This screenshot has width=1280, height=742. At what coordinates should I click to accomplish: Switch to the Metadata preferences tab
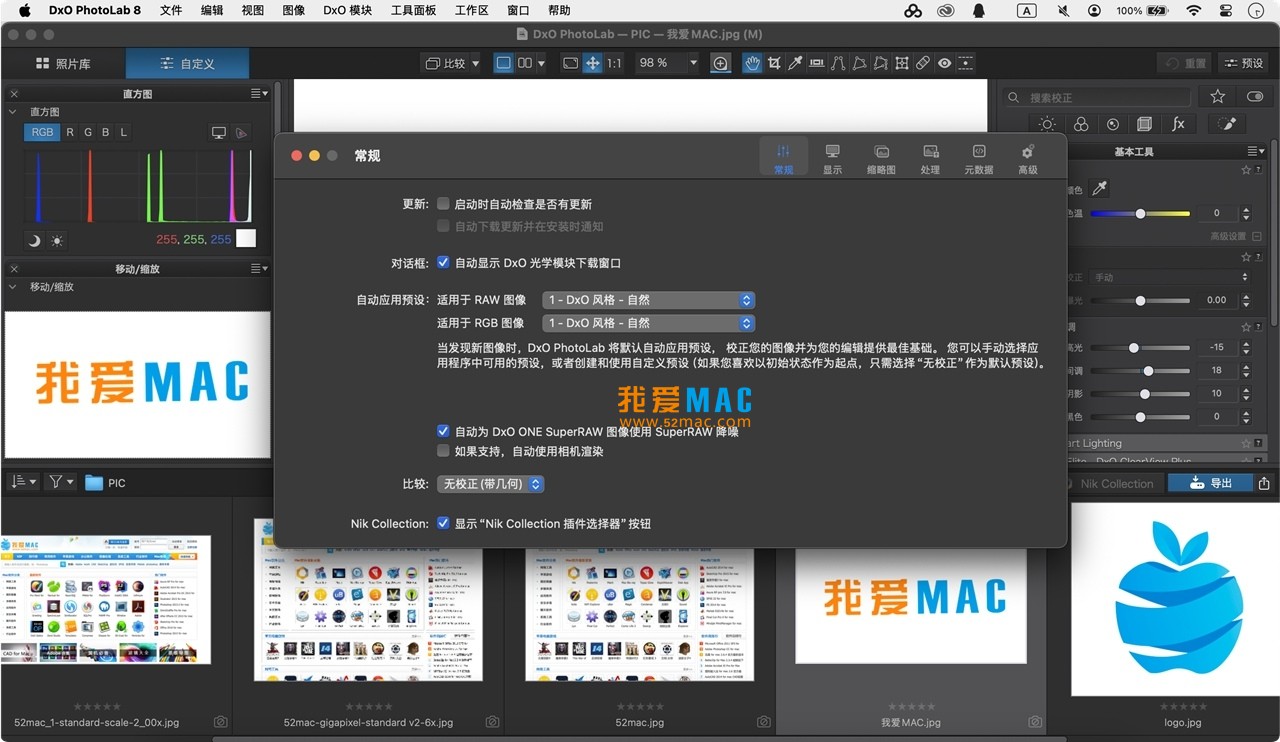979,158
